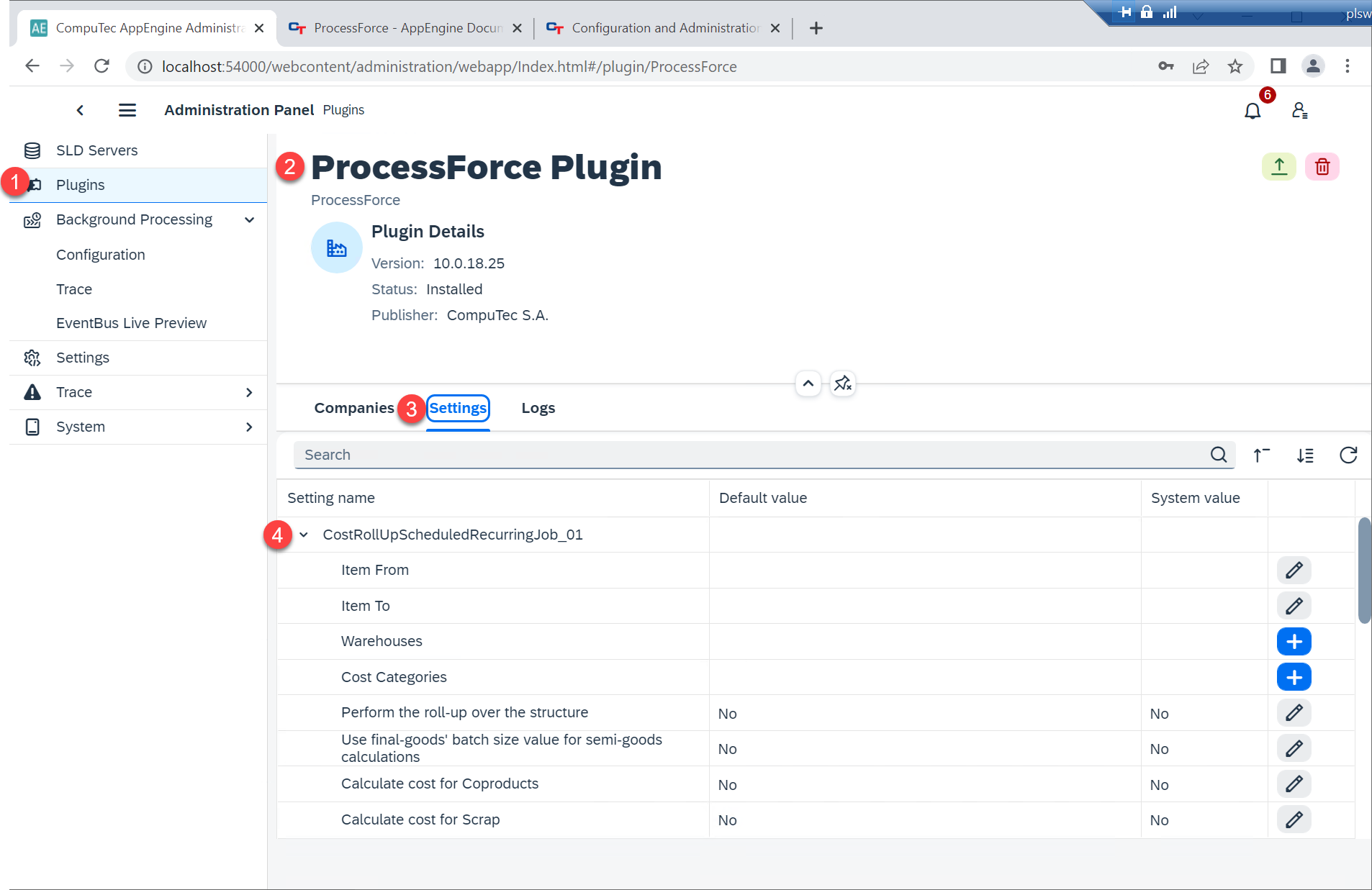
Task: Refresh the settings list
Action: click(x=1349, y=455)
